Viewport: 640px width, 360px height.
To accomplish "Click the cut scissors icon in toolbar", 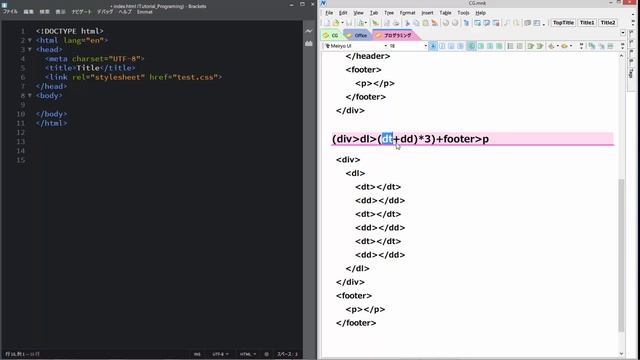I will tap(407, 23).
